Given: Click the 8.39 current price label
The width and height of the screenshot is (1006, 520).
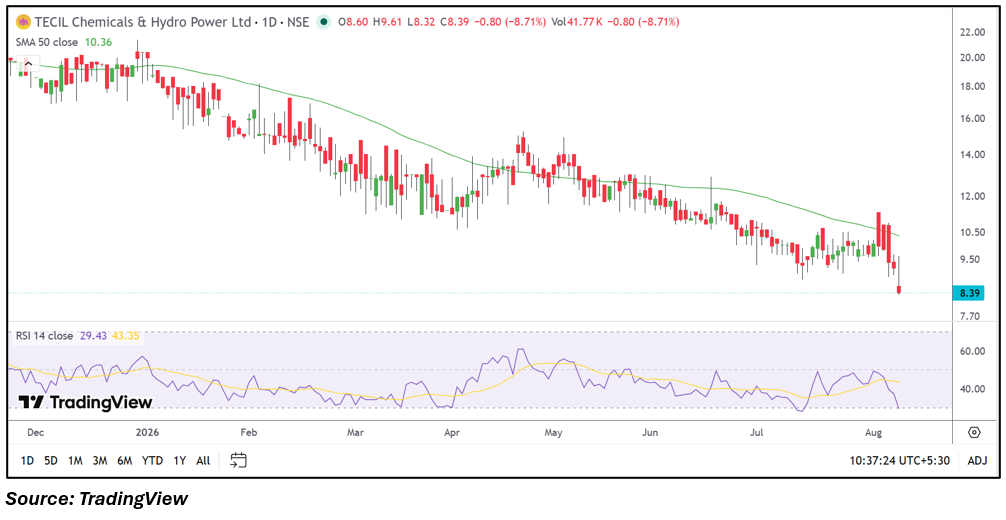Looking at the screenshot, I should click(968, 293).
